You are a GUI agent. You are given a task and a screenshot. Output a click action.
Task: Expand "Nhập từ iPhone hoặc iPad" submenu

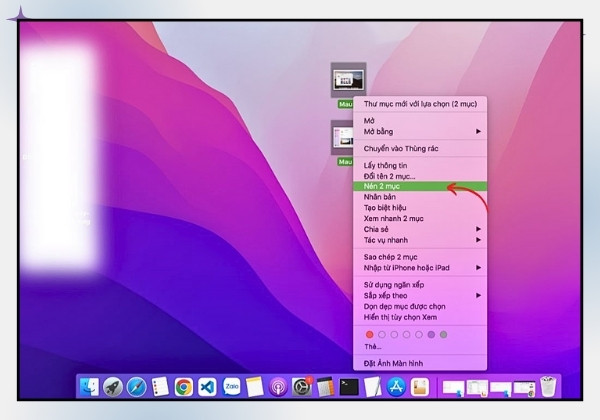coord(420,268)
